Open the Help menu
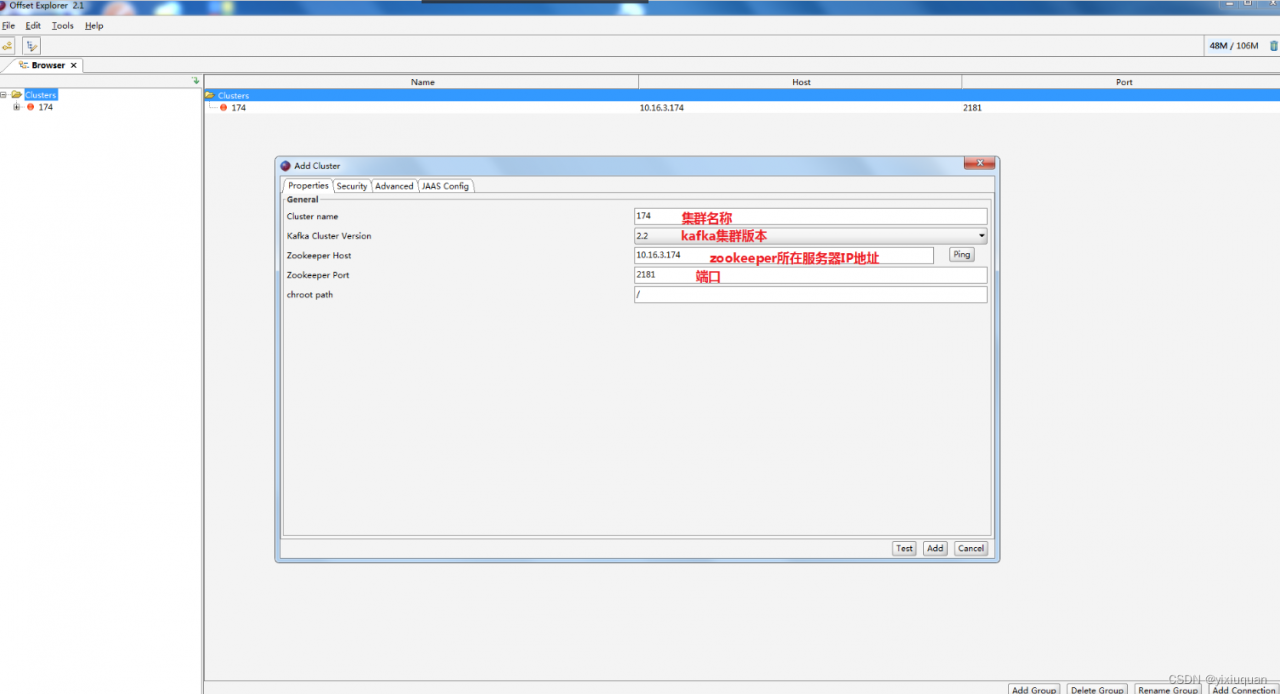Screen dimensions: 1280x694 pyautogui.click(x=94, y=26)
